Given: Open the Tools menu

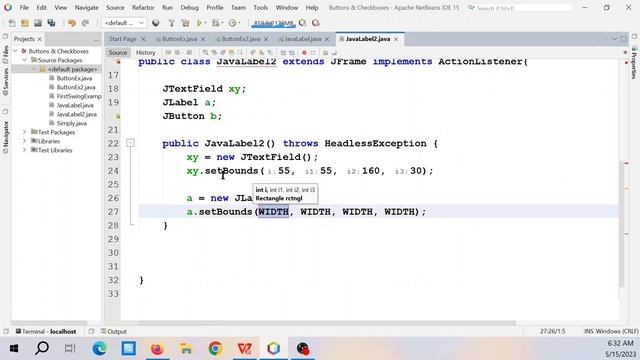Looking at the screenshot, I should pos(260,8).
